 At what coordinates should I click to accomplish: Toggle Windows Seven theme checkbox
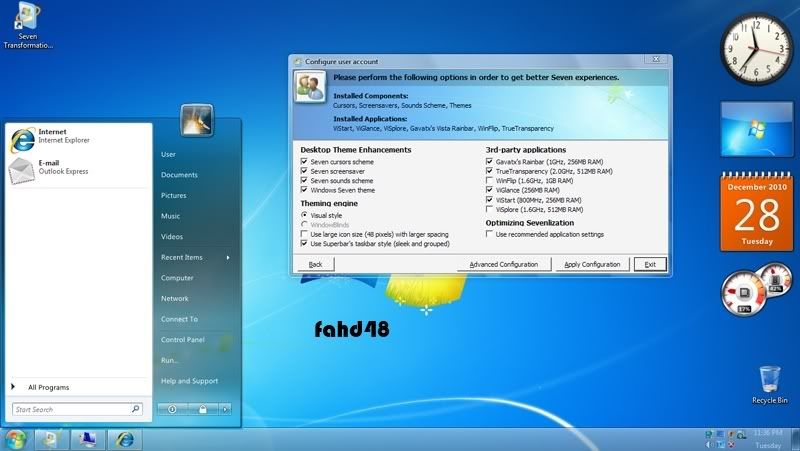click(304, 190)
